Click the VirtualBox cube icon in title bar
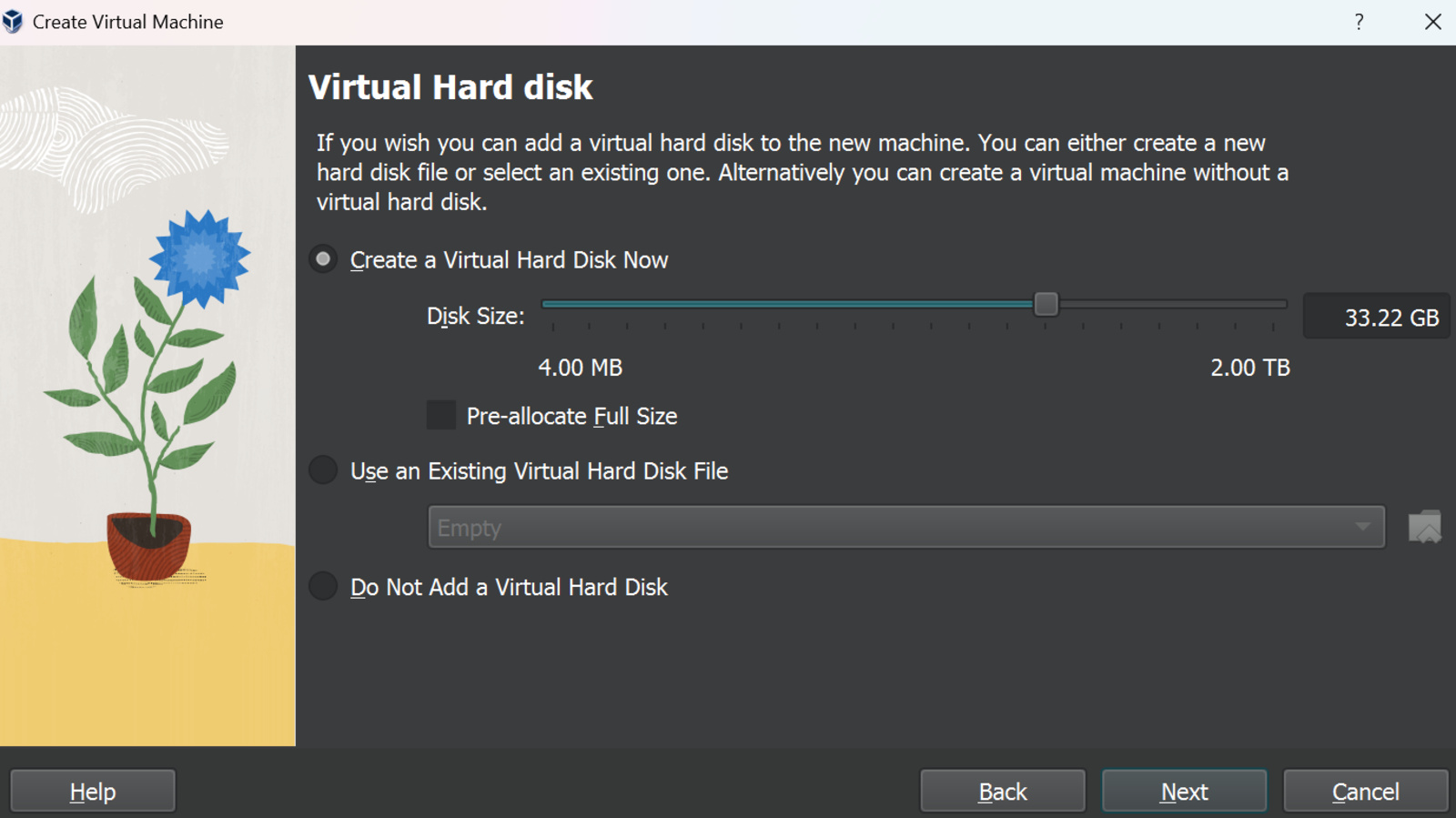This screenshot has height=818, width=1456. click(x=13, y=20)
